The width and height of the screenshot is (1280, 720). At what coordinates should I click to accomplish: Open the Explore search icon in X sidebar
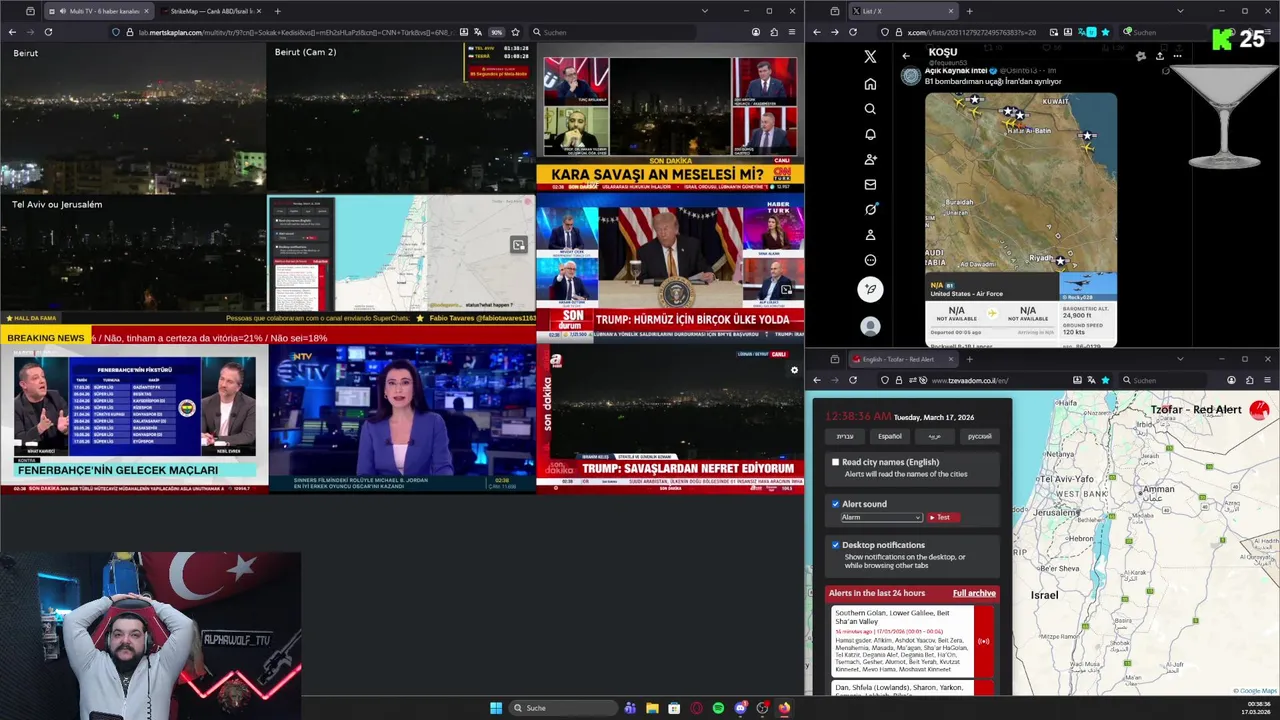click(870, 109)
